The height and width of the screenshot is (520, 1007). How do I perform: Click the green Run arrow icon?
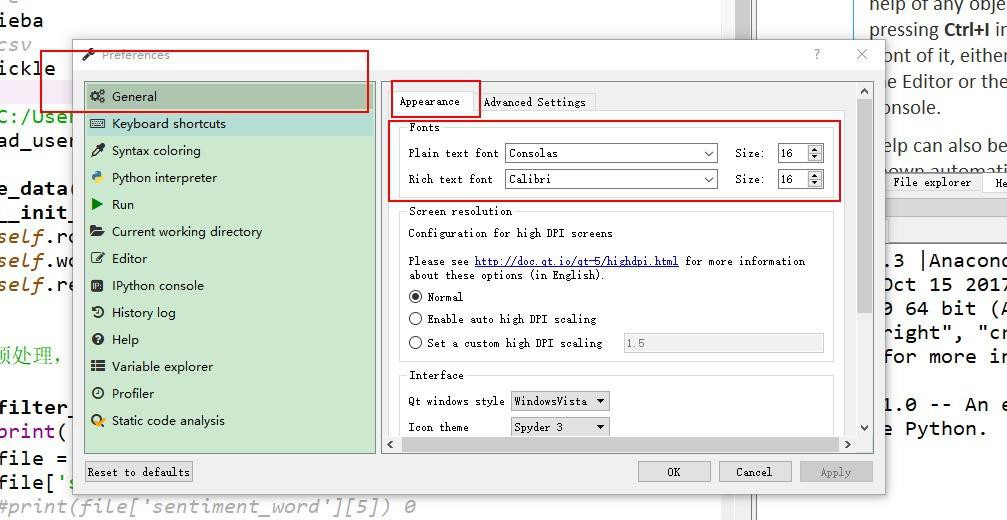98,204
